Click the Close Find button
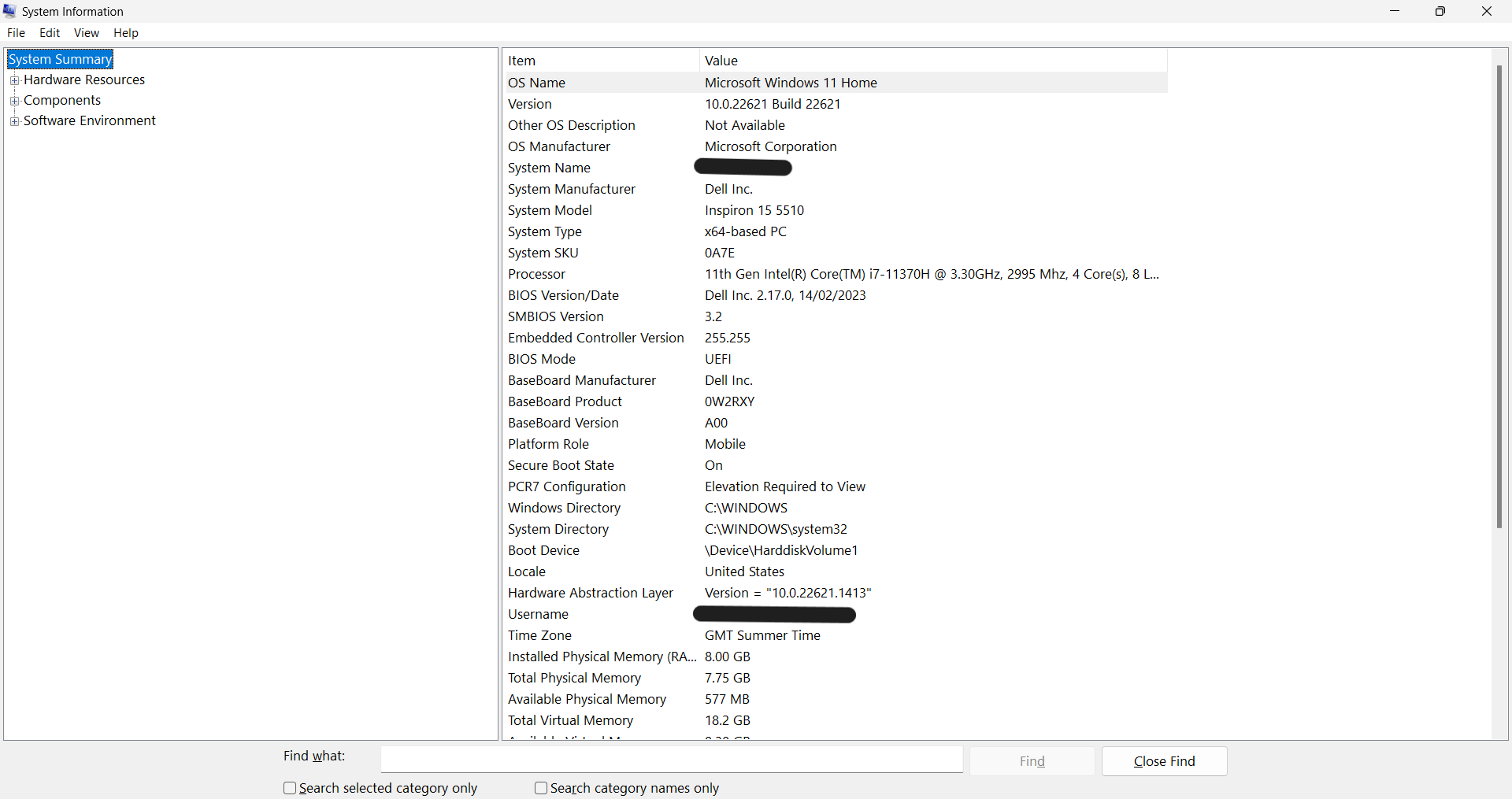This screenshot has width=1512, height=799. tap(1165, 761)
